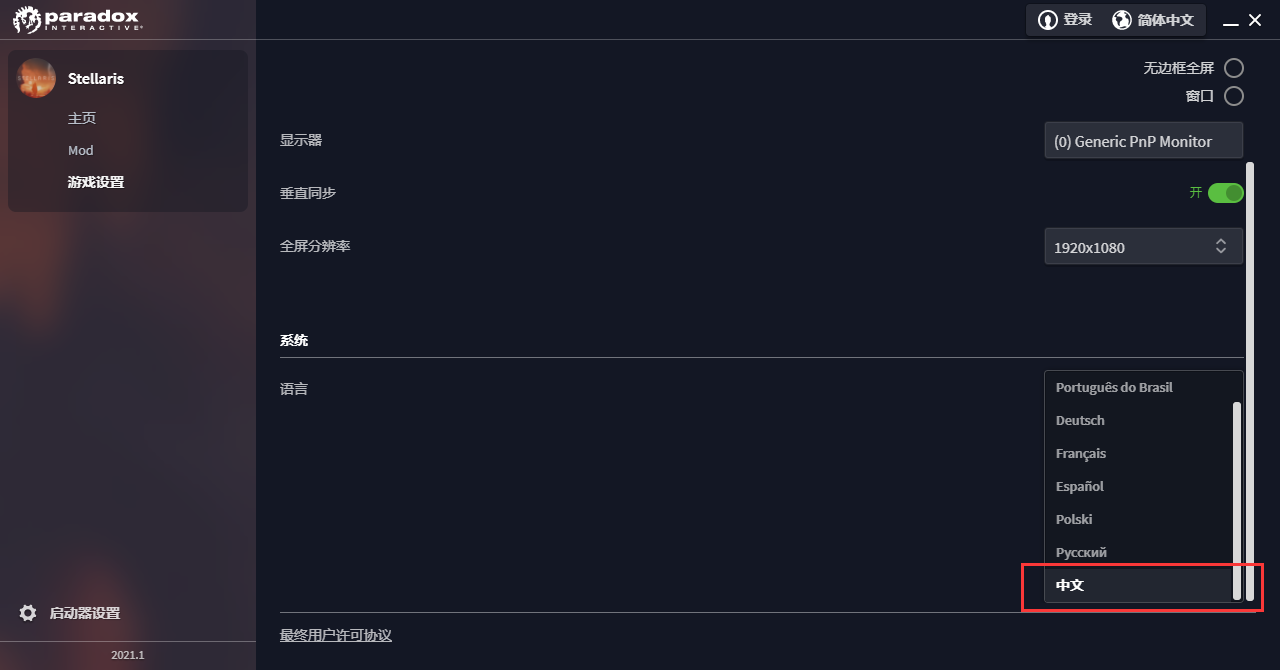Click the Stellaris game thumbnail
Screen dimensions: 1280x670
37,78
